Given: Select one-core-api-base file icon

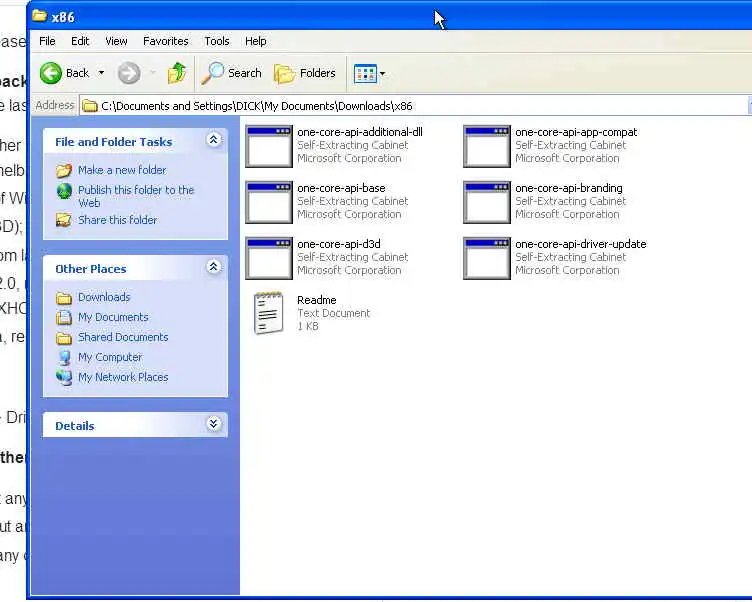Looking at the screenshot, I should tap(269, 202).
